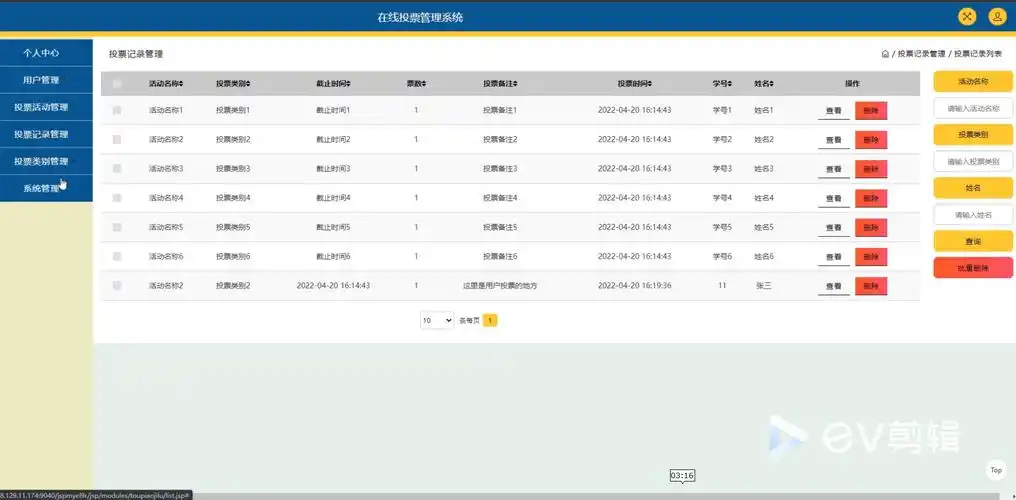Image resolution: width=1016 pixels, height=500 pixels.
Task: Click 删除 for the 姓名1 row
Action: click(x=871, y=111)
